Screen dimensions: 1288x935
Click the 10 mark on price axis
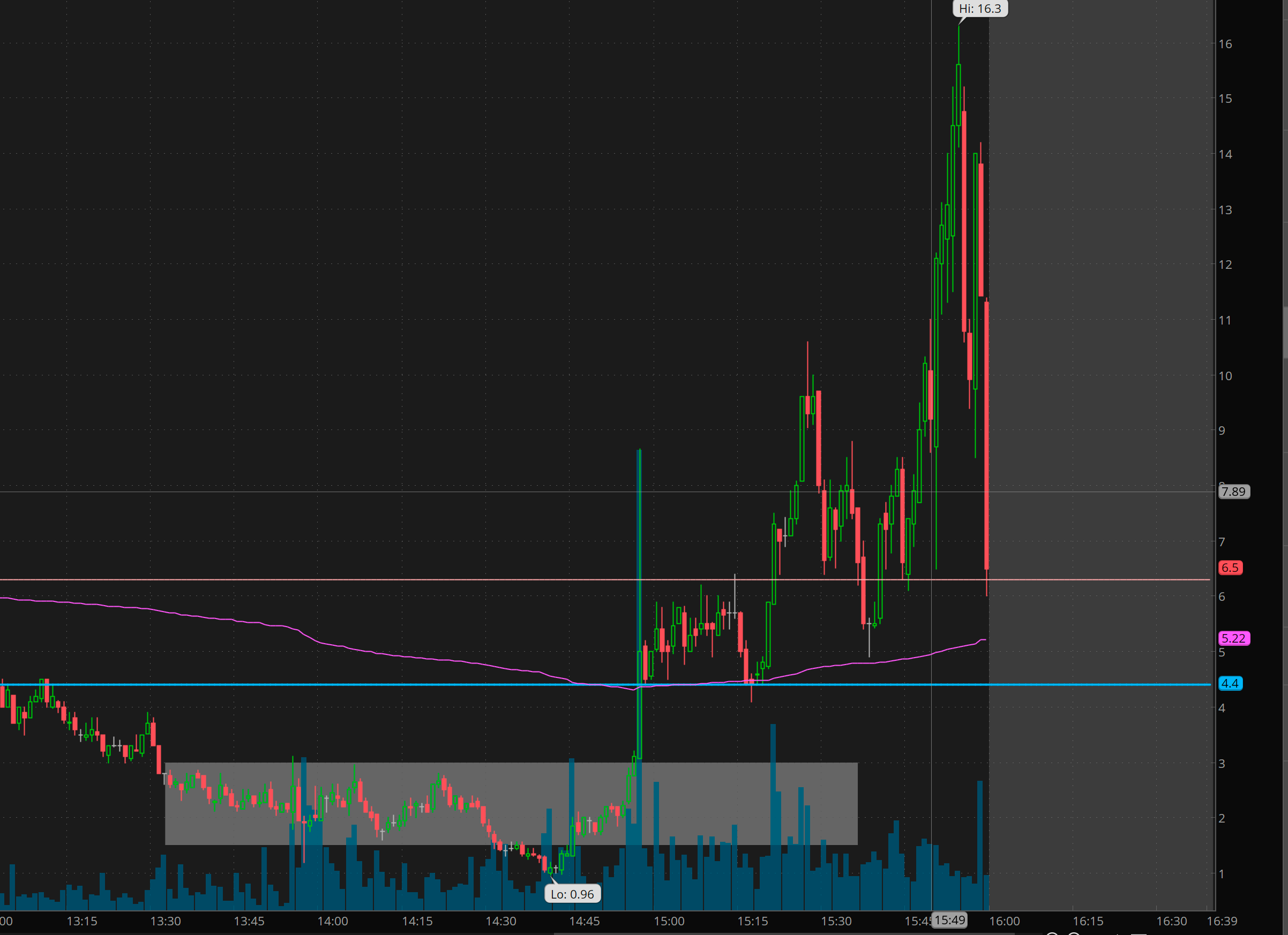(1225, 376)
